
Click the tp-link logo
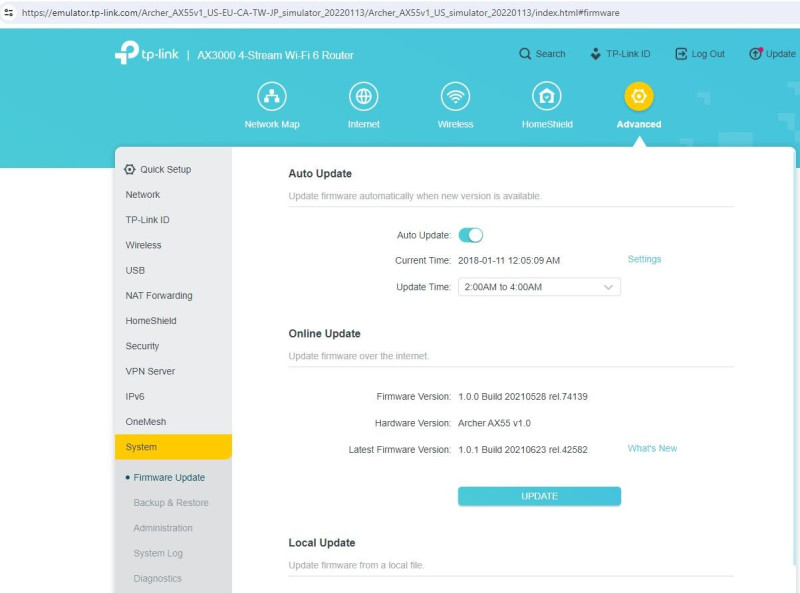(x=147, y=53)
